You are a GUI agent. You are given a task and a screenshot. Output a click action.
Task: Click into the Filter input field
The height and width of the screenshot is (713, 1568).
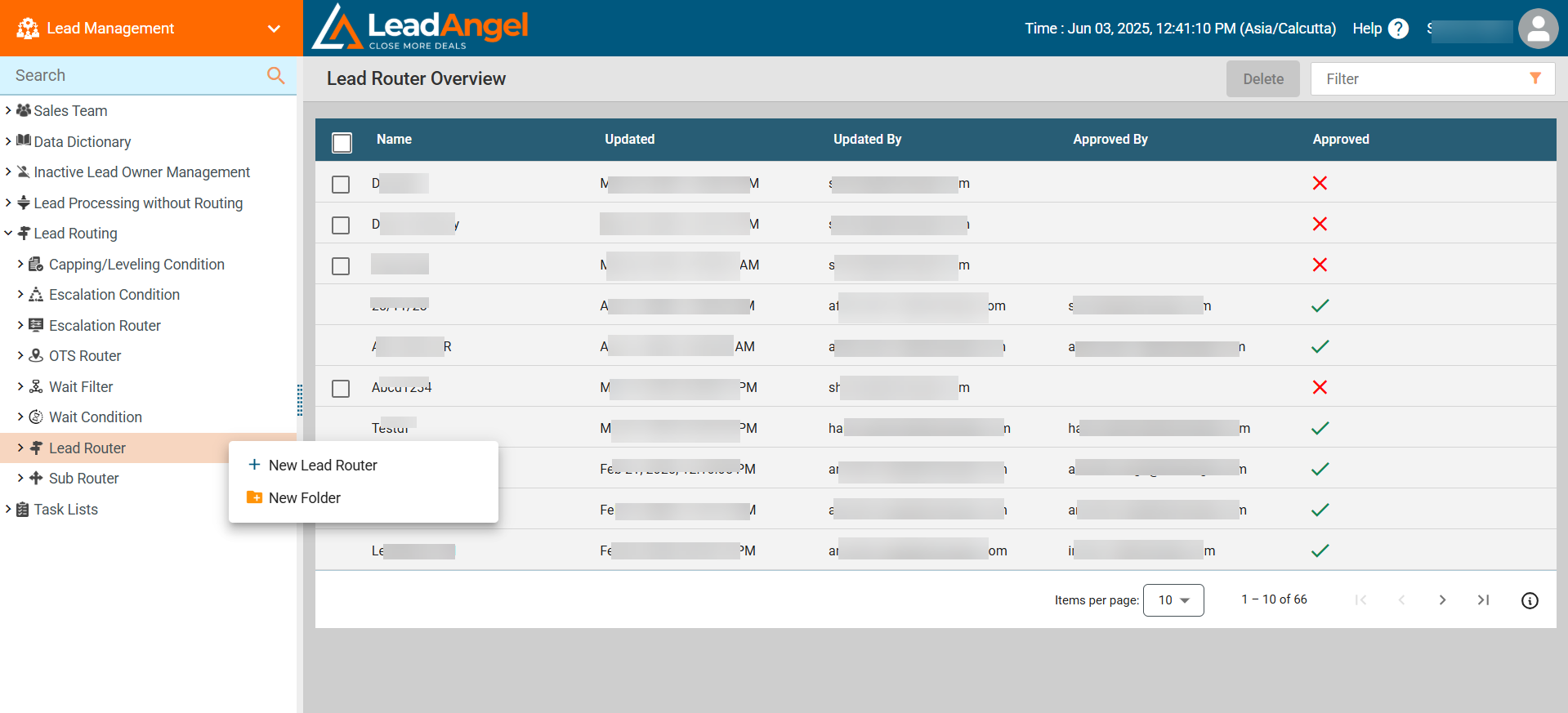tap(1418, 79)
